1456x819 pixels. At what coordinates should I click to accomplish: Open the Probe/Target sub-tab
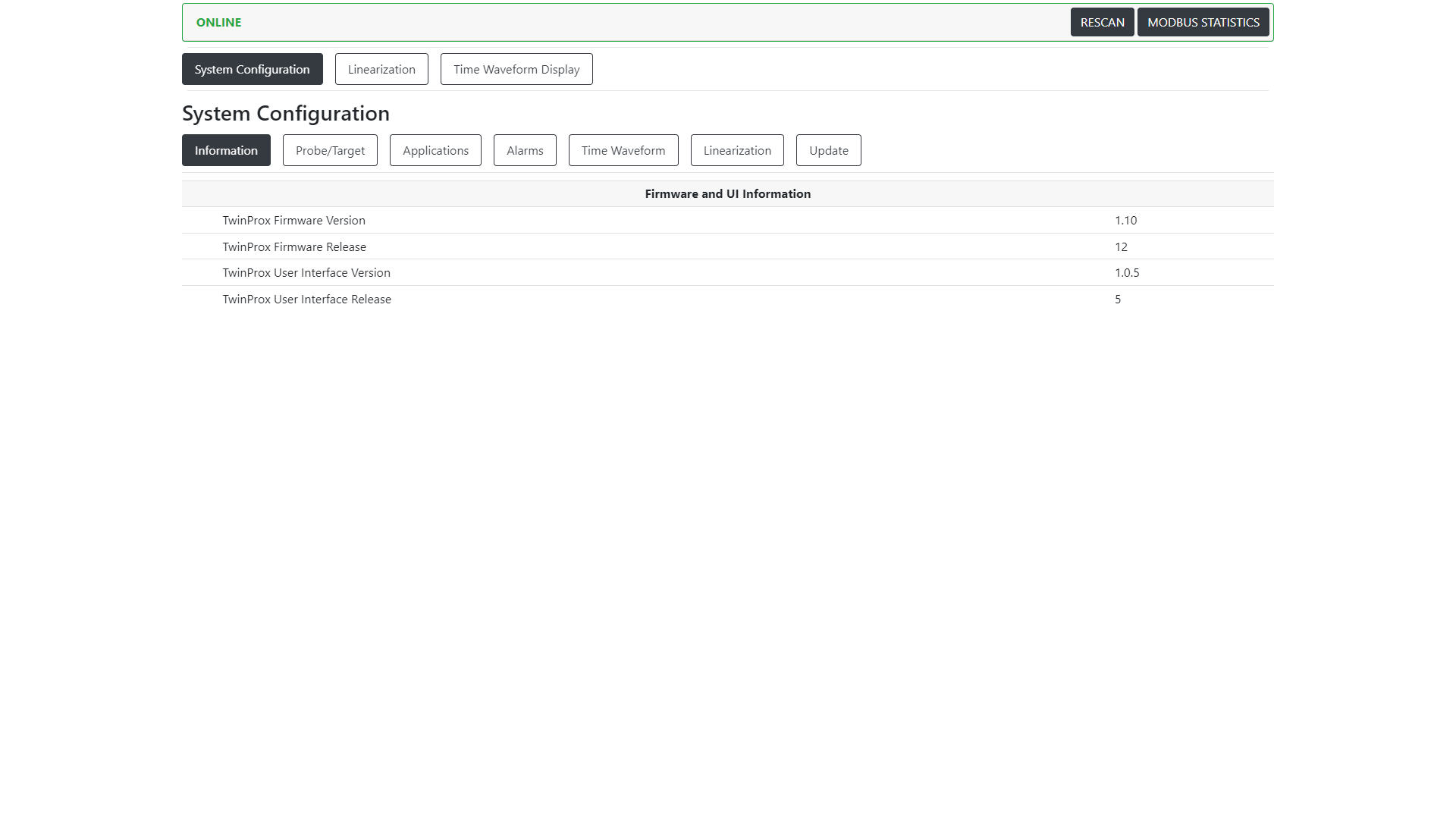pyautogui.click(x=330, y=150)
